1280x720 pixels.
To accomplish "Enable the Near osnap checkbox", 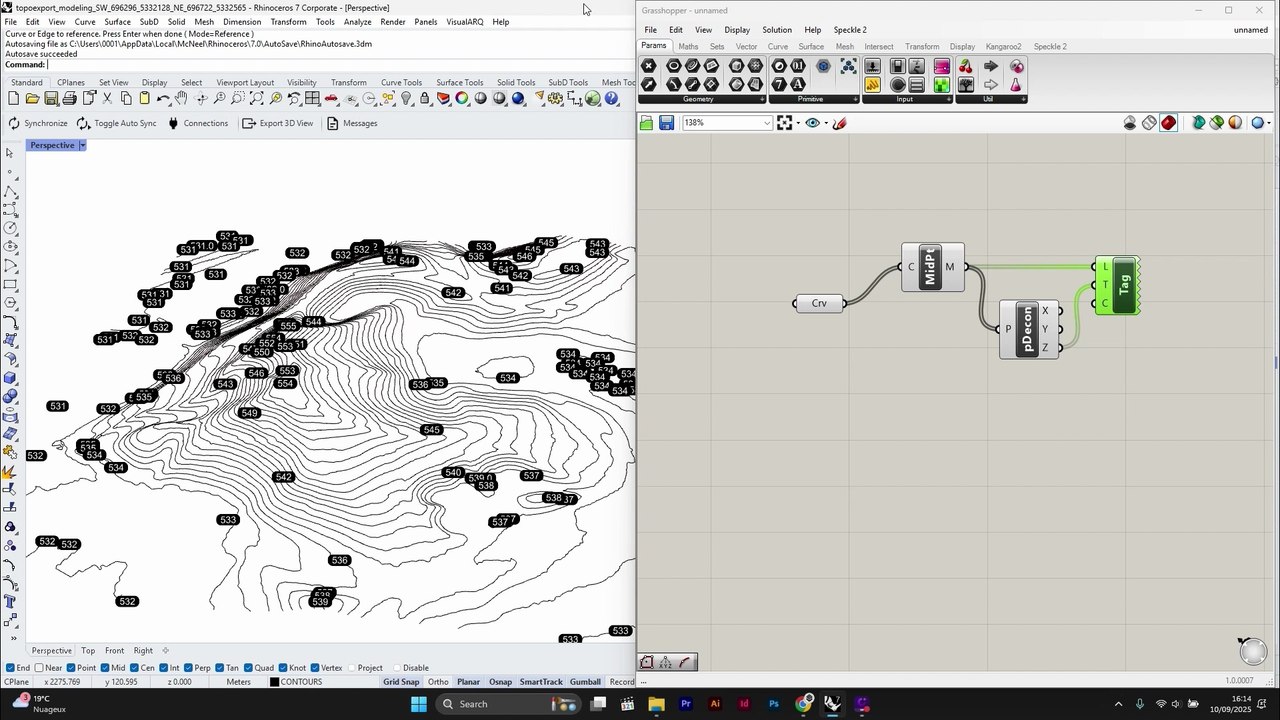I will tap(39, 668).
